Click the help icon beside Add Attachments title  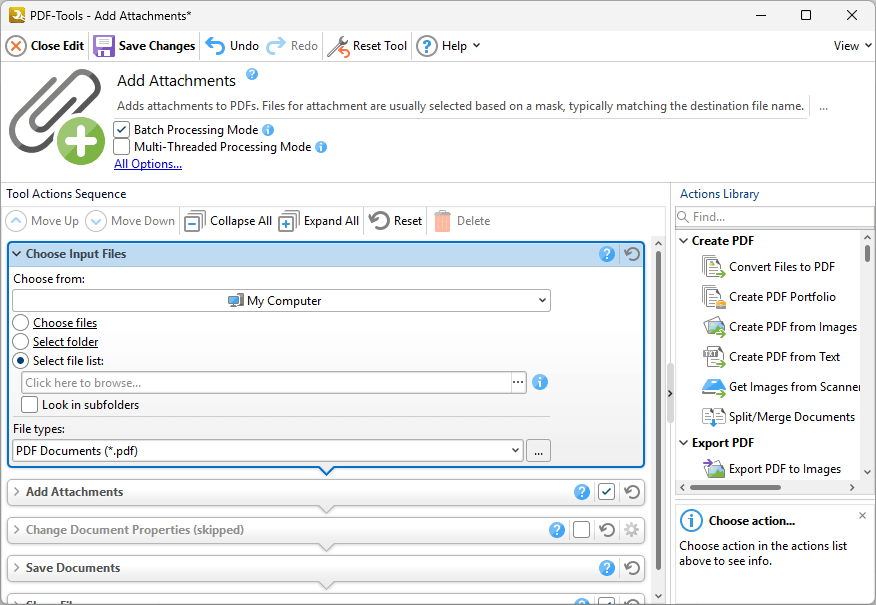coord(252,74)
